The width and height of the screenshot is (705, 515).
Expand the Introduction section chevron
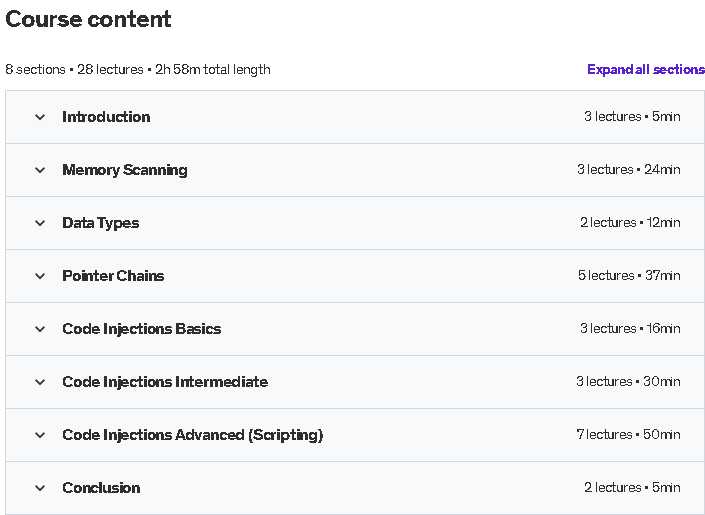coord(40,117)
